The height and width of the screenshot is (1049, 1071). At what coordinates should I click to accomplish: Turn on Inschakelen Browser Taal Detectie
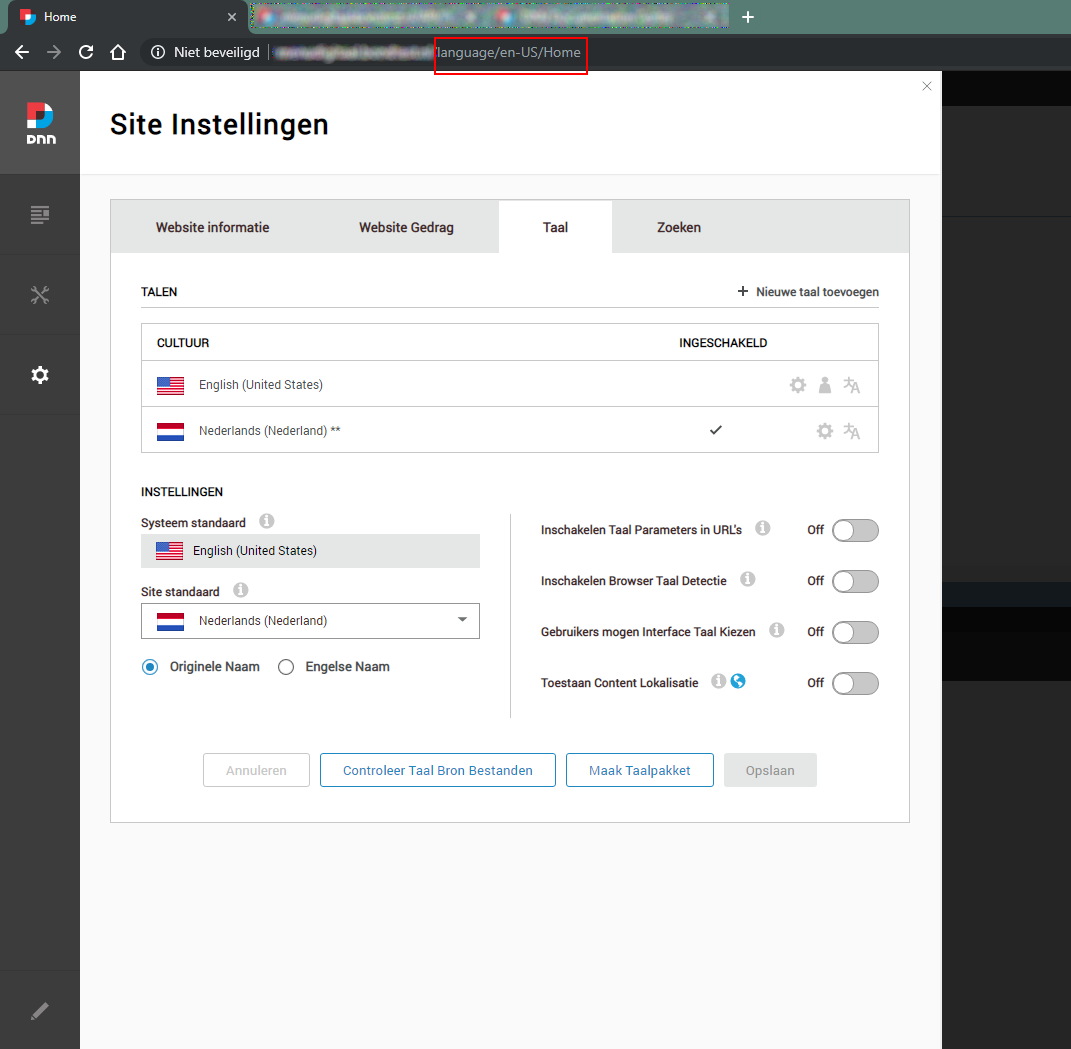[x=855, y=581]
